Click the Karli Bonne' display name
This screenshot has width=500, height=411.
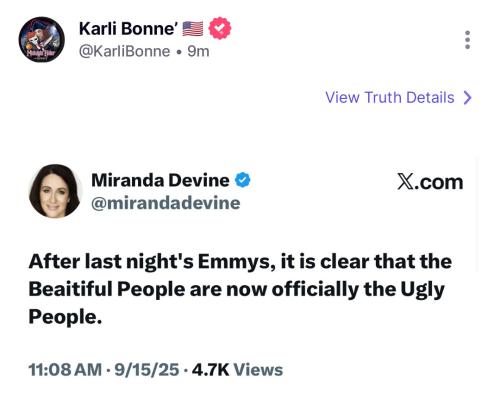pyautogui.click(x=127, y=29)
